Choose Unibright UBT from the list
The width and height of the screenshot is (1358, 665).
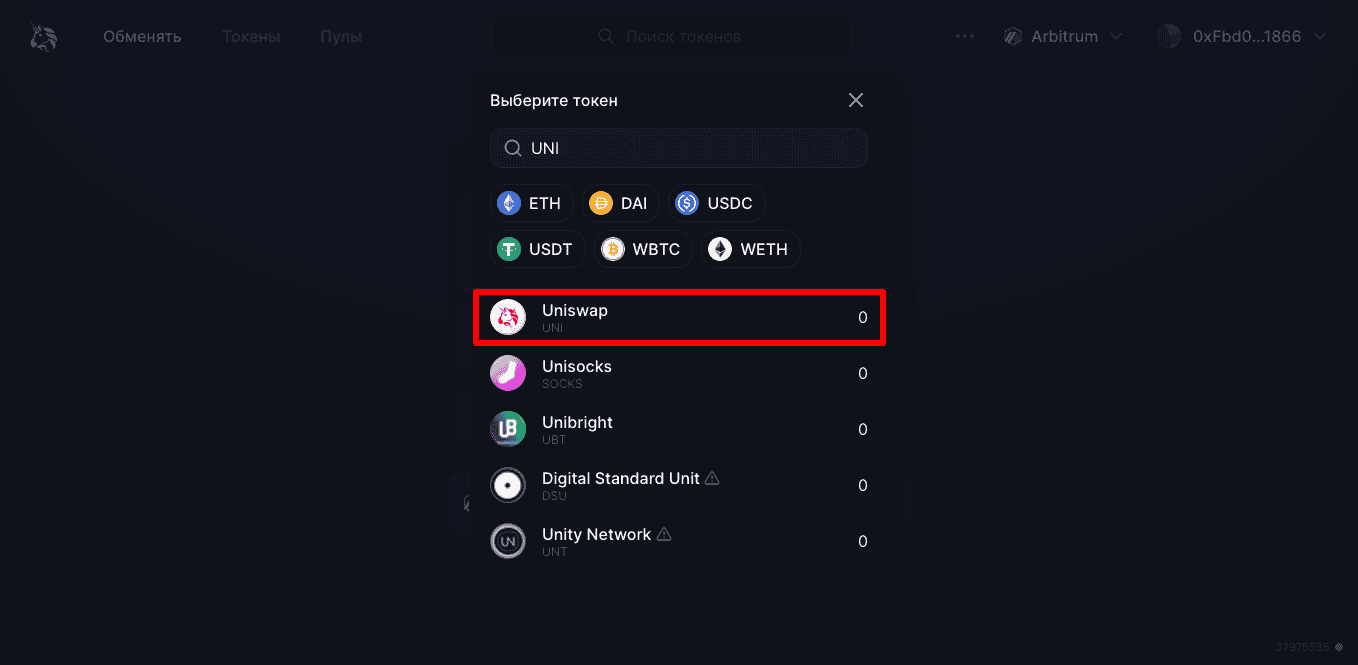(679, 429)
